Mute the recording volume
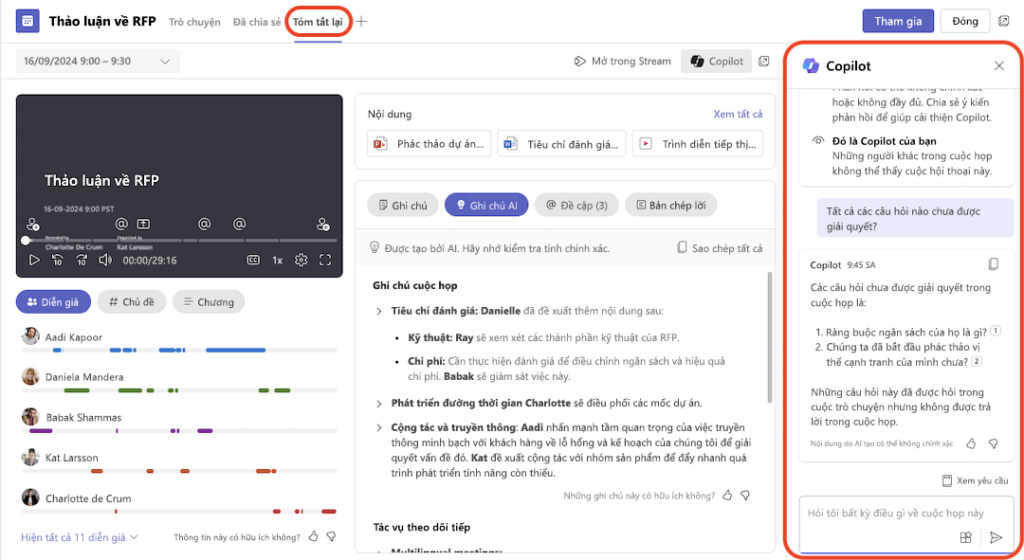 105,260
